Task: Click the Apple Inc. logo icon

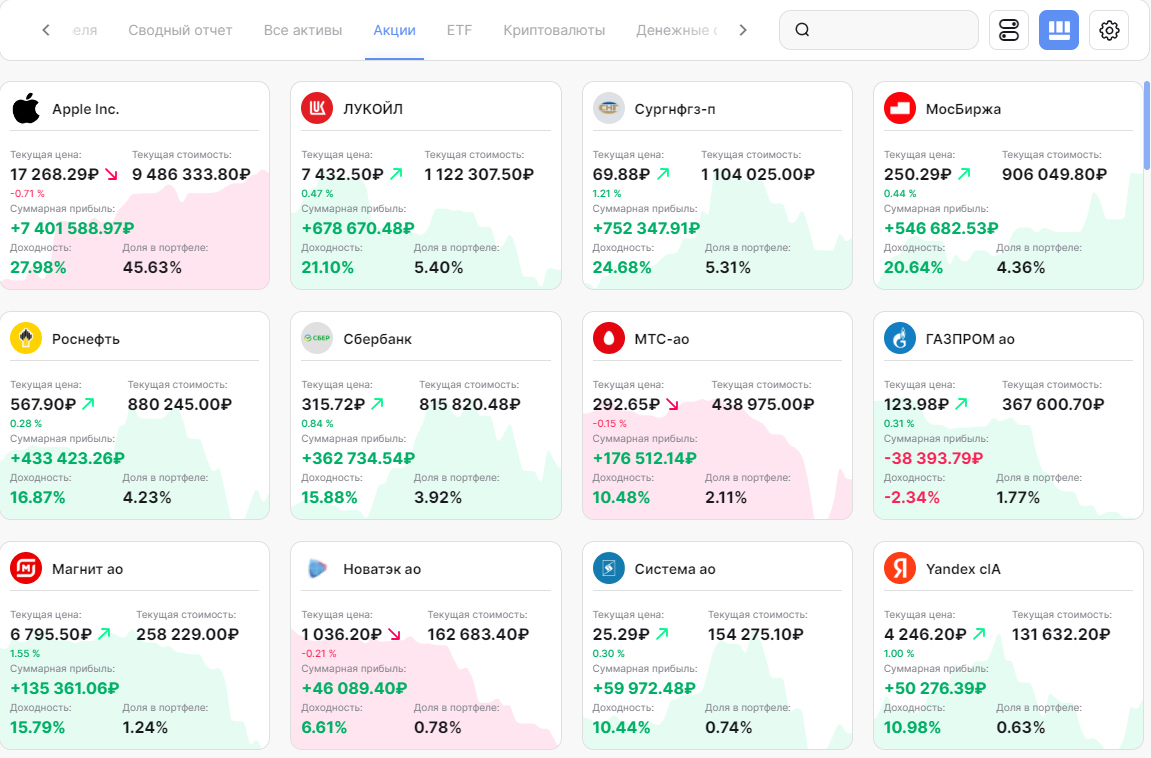Action: 26,109
